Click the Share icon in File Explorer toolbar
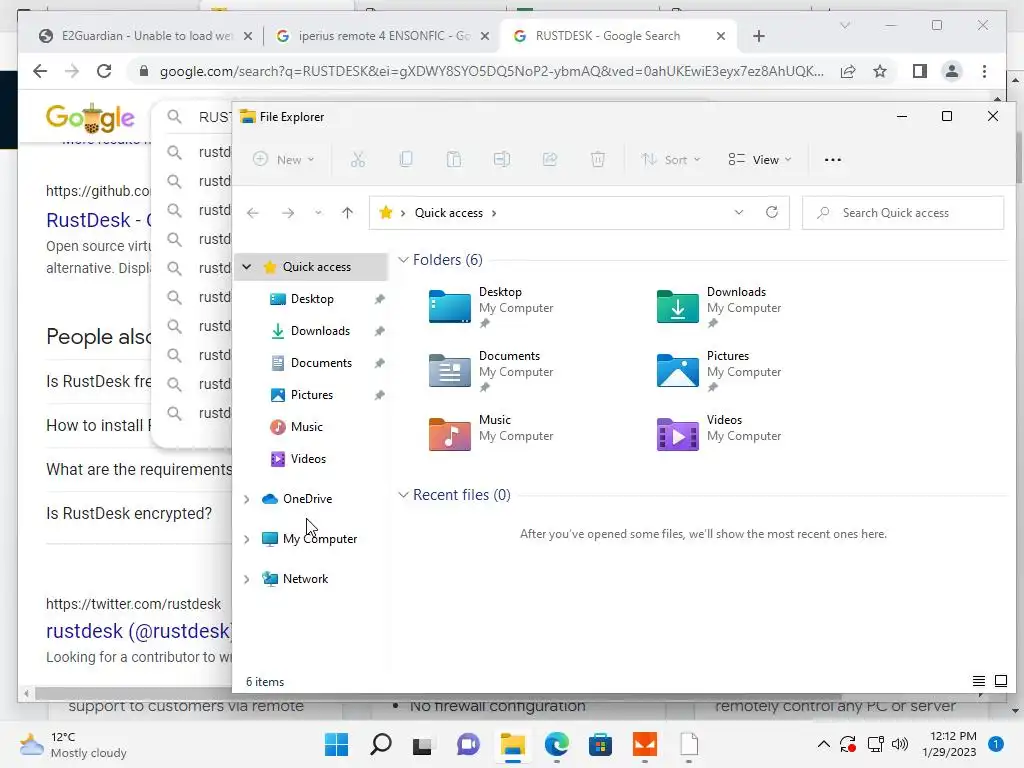Viewport: 1024px width, 768px height. [550, 159]
